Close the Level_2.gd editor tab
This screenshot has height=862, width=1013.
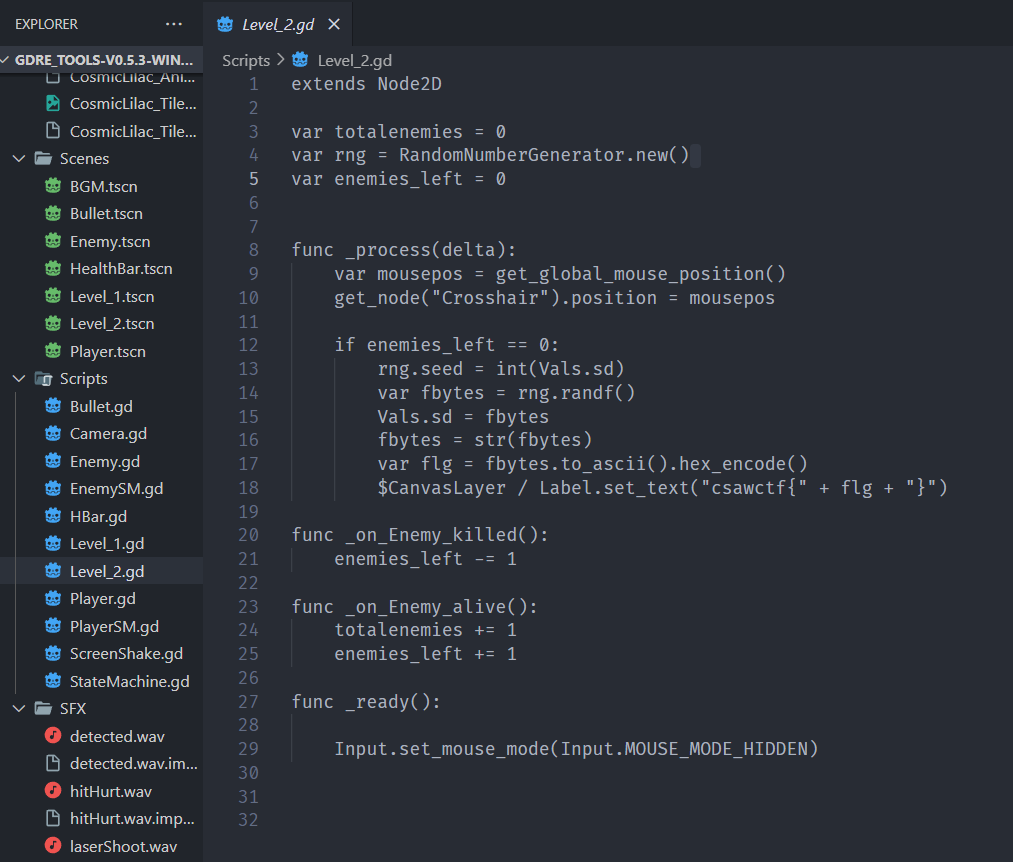pos(334,24)
